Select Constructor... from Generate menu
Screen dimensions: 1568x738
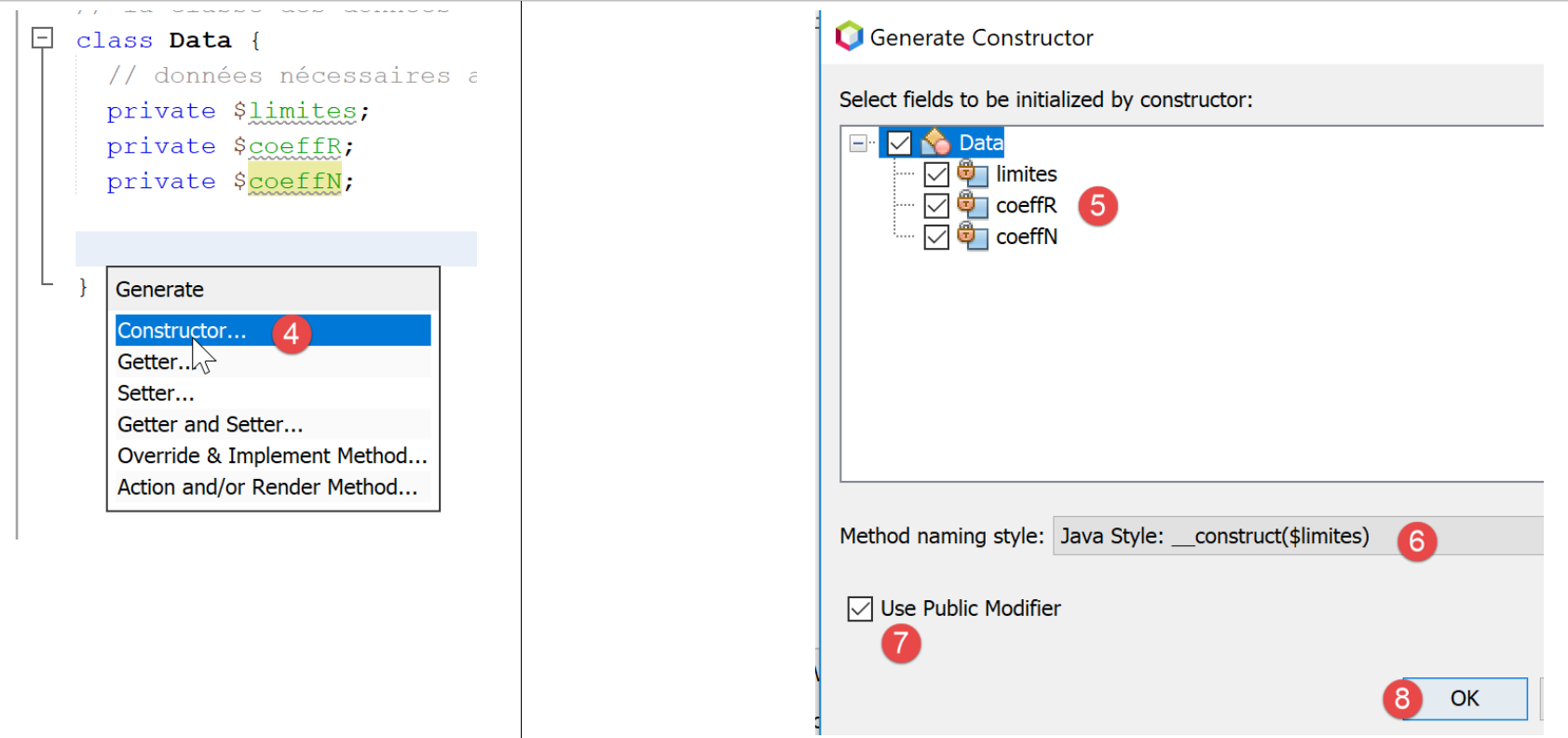point(183,331)
